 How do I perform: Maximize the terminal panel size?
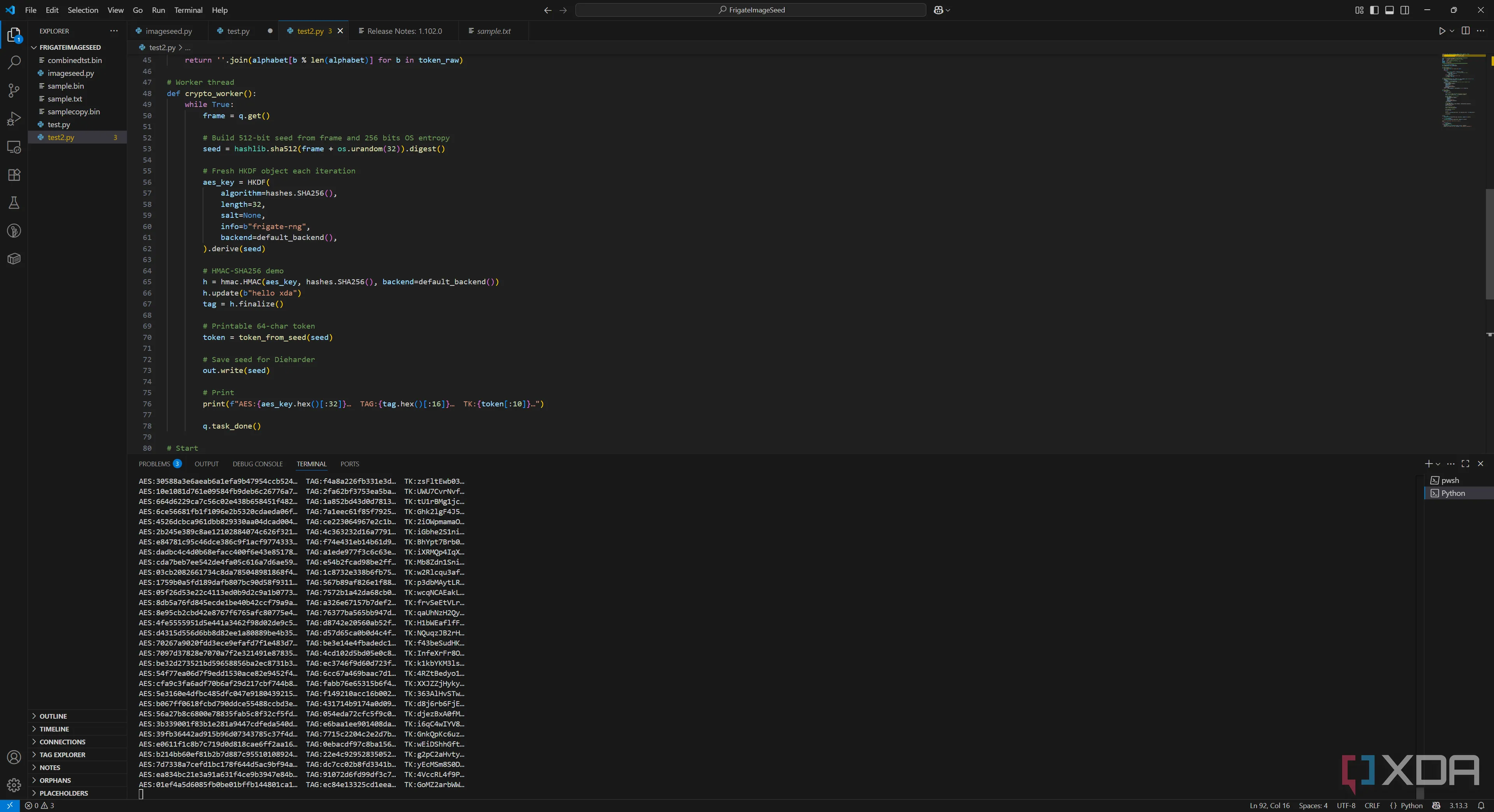tap(1466, 464)
